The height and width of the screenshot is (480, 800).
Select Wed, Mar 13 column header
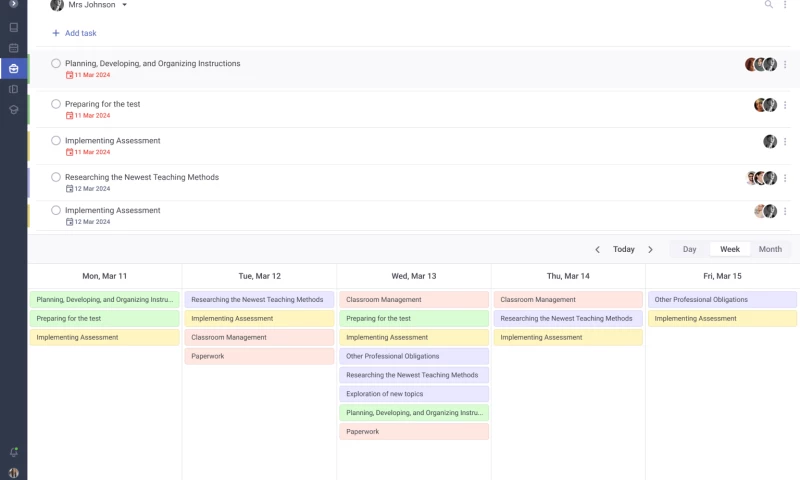(414, 276)
